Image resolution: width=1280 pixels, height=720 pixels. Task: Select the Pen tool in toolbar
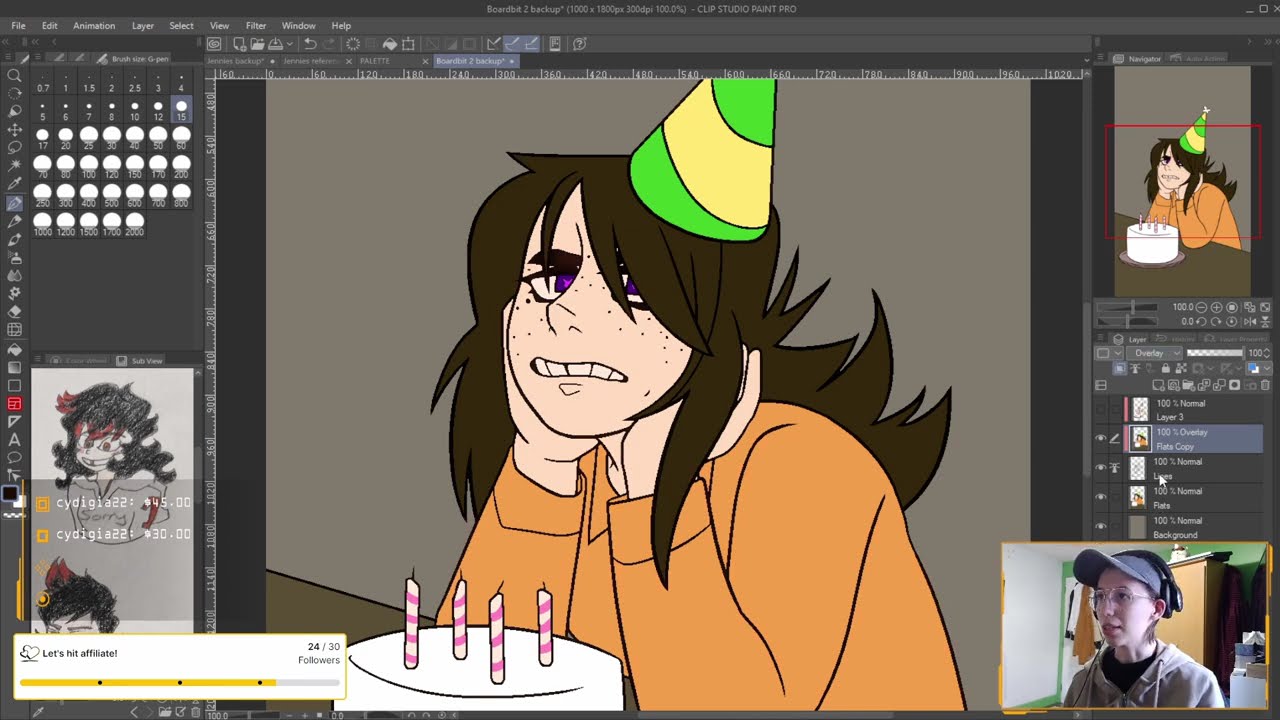[x=14, y=203]
